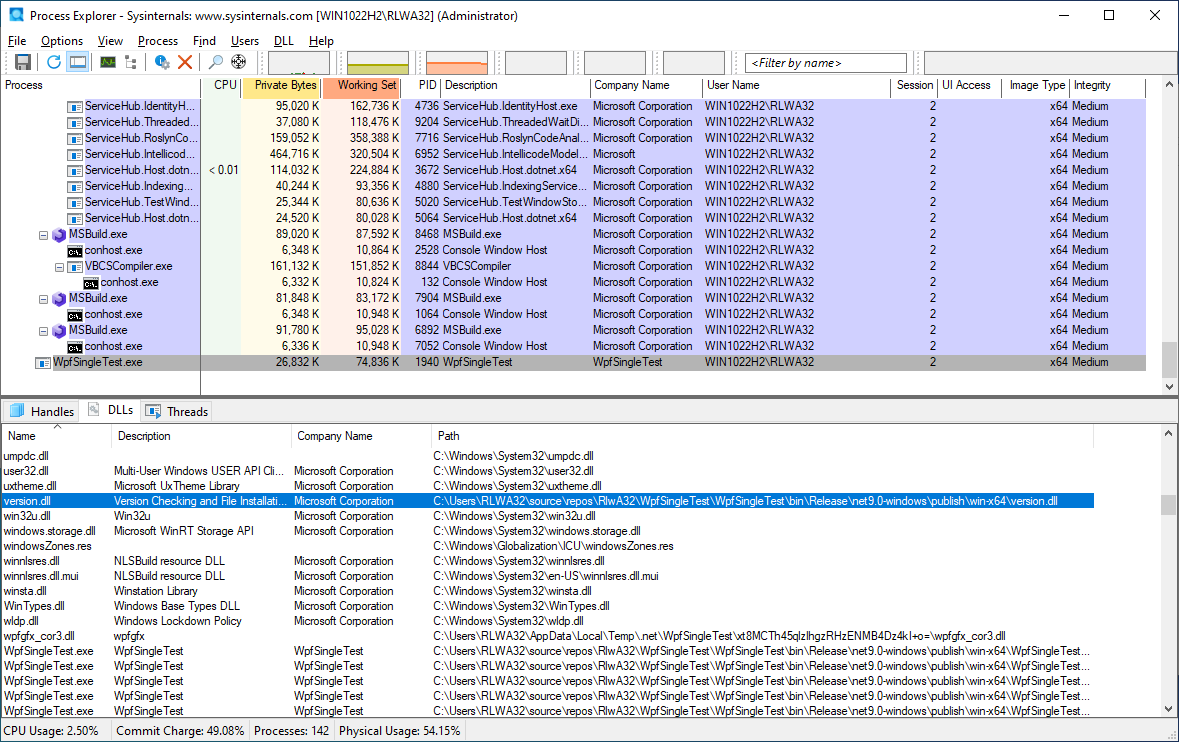Open the Users menu
The image size is (1179, 742).
(x=244, y=41)
